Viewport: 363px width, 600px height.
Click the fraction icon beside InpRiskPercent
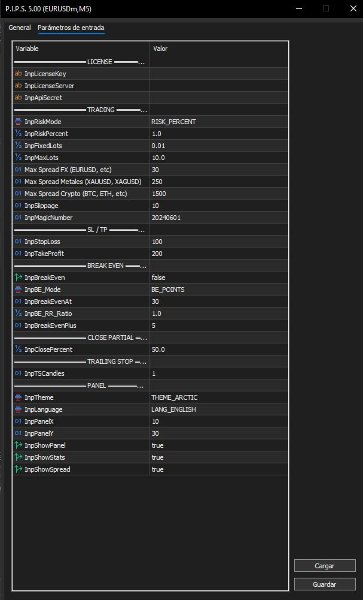point(18,134)
